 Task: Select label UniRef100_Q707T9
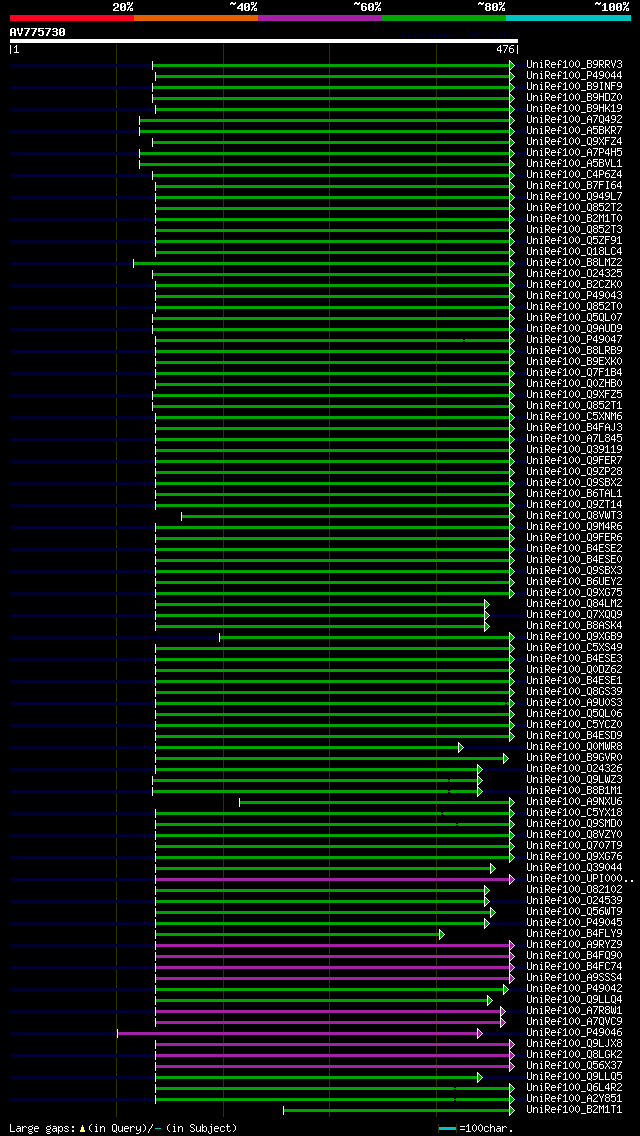[x=574, y=846]
